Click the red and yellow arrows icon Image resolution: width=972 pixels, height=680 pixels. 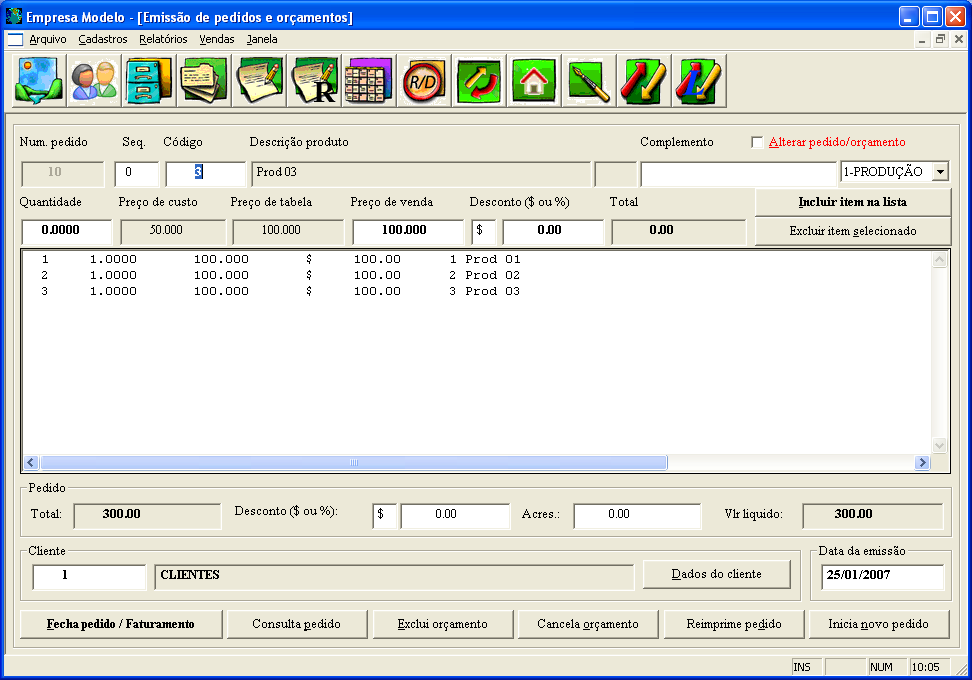(x=643, y=81)
